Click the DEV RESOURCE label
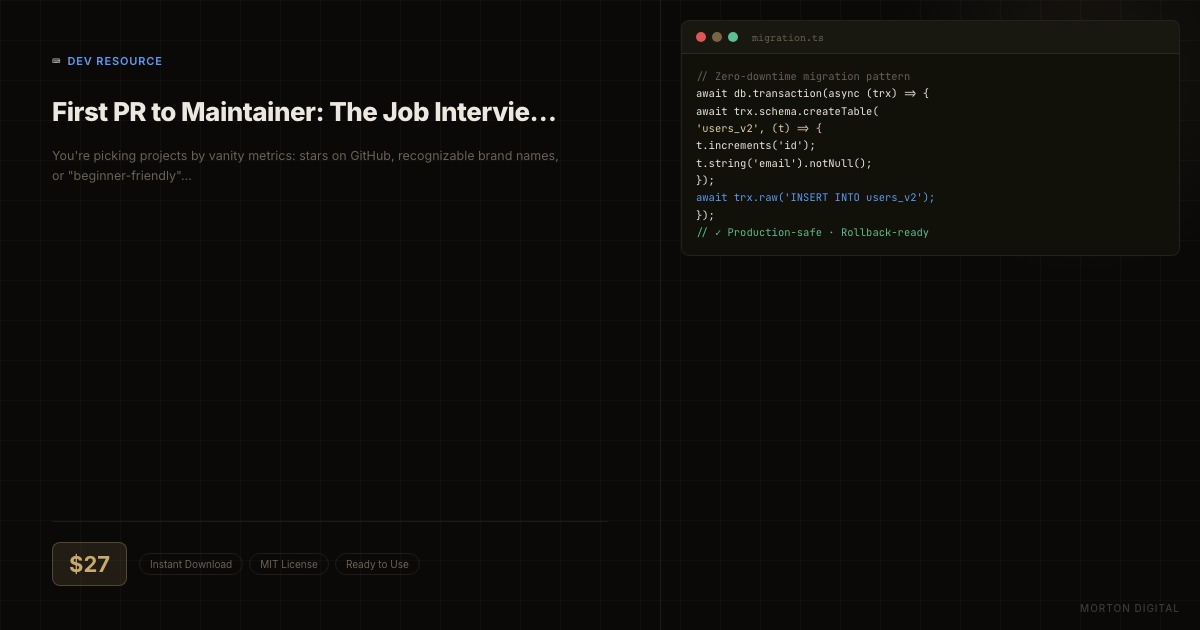The width and height of the screenshot is (1200, 630). (x=115, y=61)
